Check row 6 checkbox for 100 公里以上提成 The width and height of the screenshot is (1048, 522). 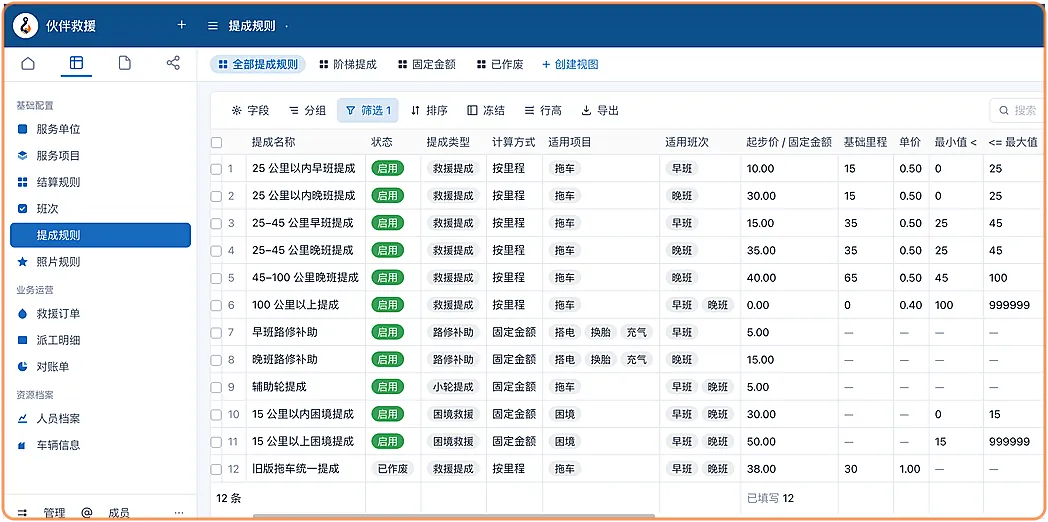[x=216, y=305]
